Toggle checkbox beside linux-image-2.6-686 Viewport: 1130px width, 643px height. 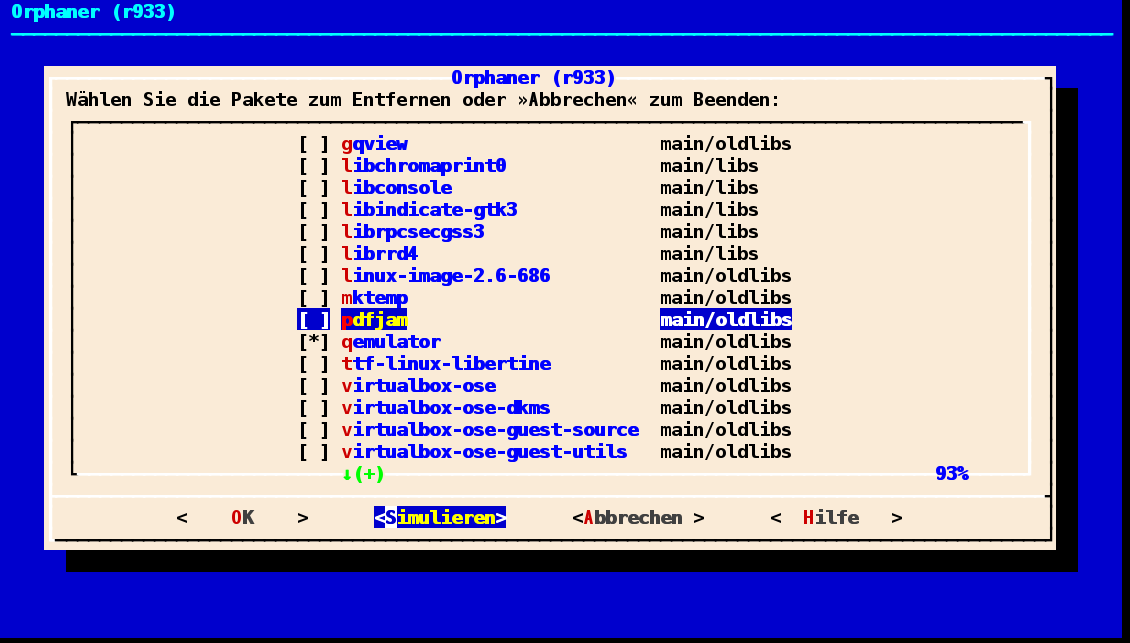click(x=313, y=276)
